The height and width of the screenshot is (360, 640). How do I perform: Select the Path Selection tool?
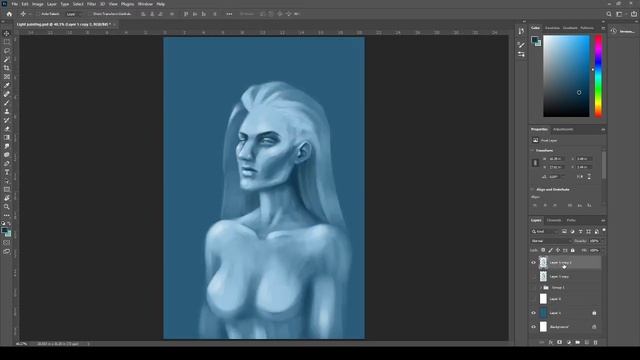(x=7, y=181)
